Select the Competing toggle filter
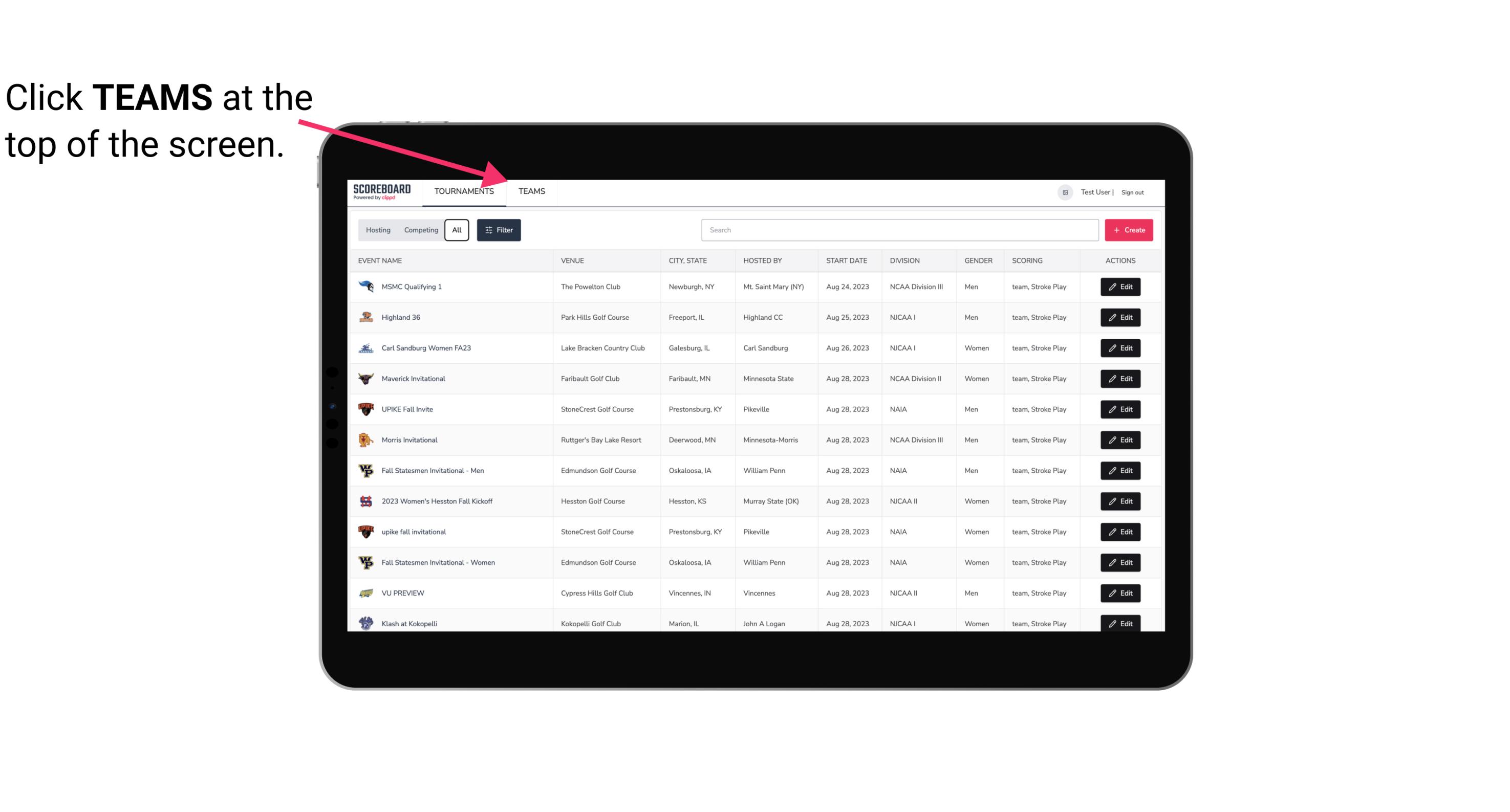The width and height of the screenshot is (1510, 812). 419,230
